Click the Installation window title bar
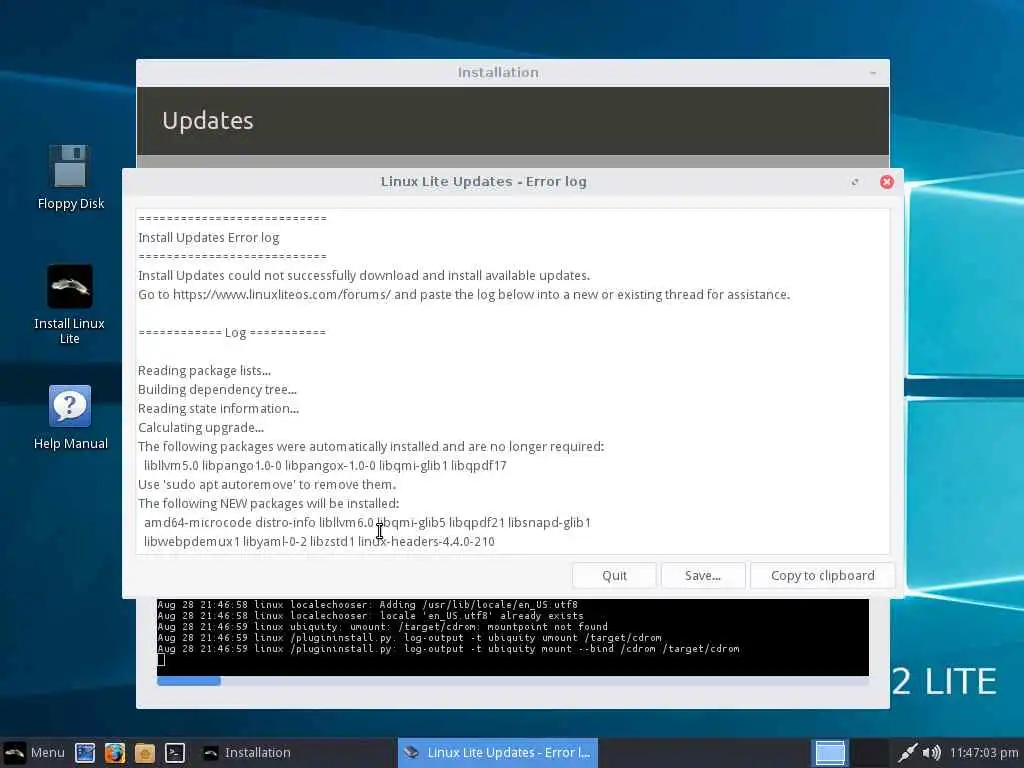This screenshot has width=1024, height=768. [498, 72]
